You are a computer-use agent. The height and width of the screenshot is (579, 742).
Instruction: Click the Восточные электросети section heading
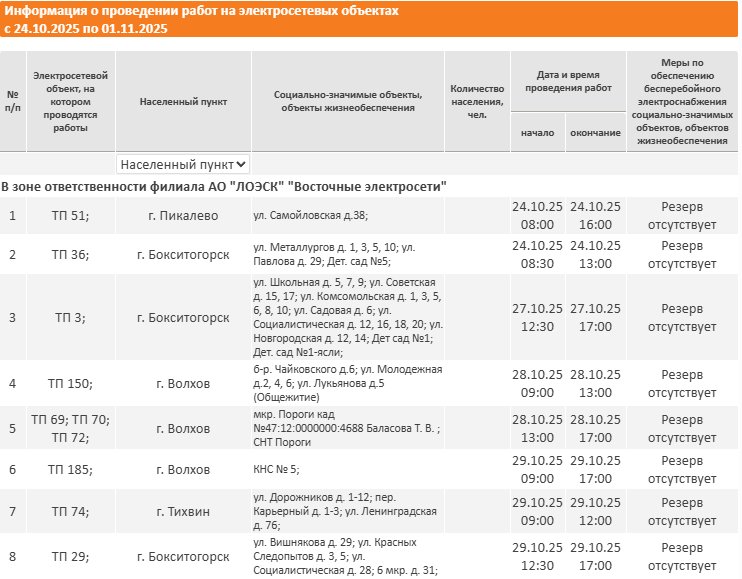point(224,186)
